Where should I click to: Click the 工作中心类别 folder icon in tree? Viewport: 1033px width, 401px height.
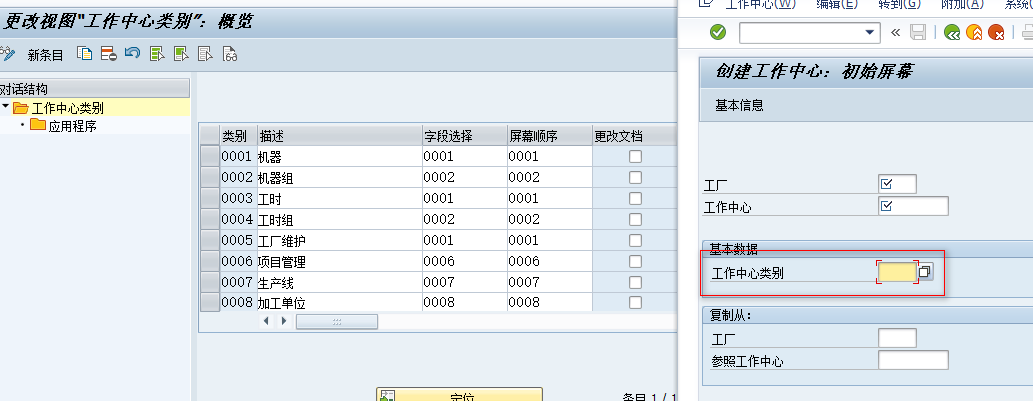point(20,108)
